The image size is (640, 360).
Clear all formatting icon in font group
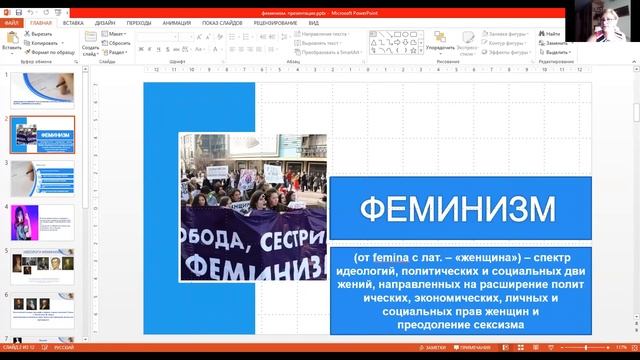[220, 37]
